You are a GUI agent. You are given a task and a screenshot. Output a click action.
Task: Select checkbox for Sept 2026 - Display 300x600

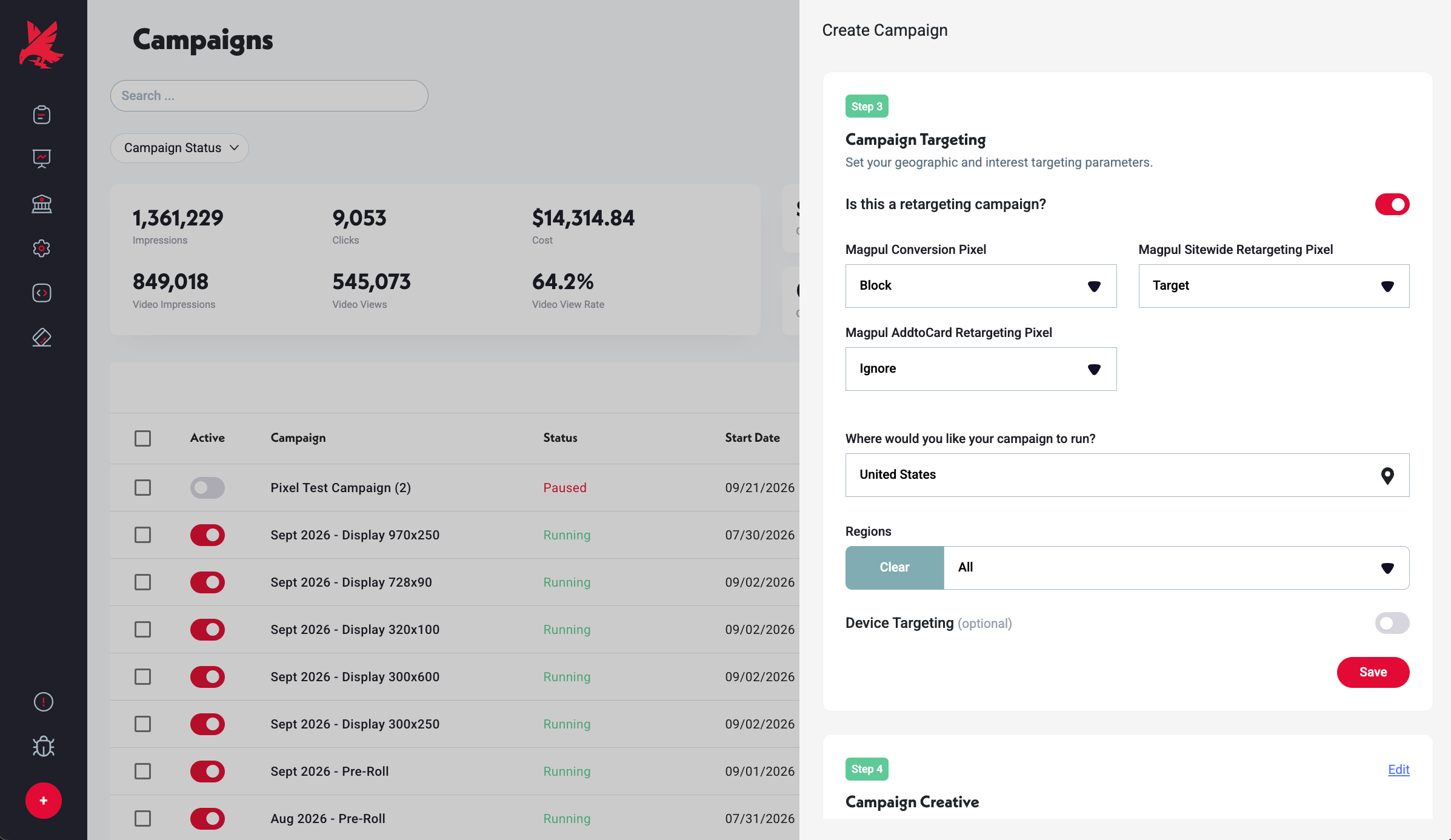(142, 677)
